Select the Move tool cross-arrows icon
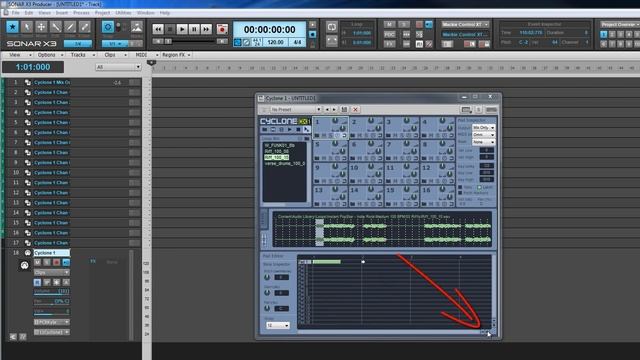The image size is (640, 360). (41, 27)
